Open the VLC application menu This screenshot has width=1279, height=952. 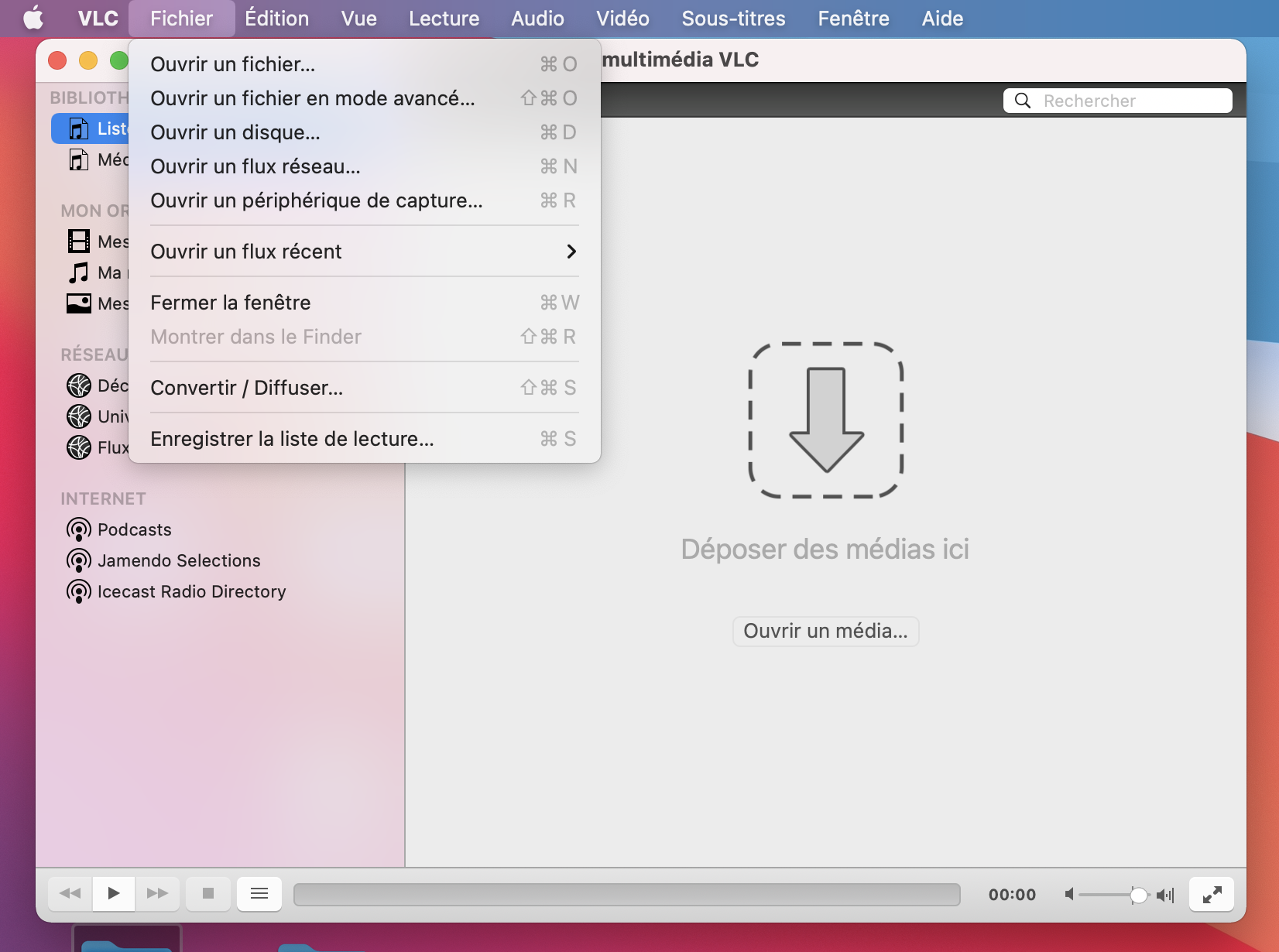click(x=98, y=18)
